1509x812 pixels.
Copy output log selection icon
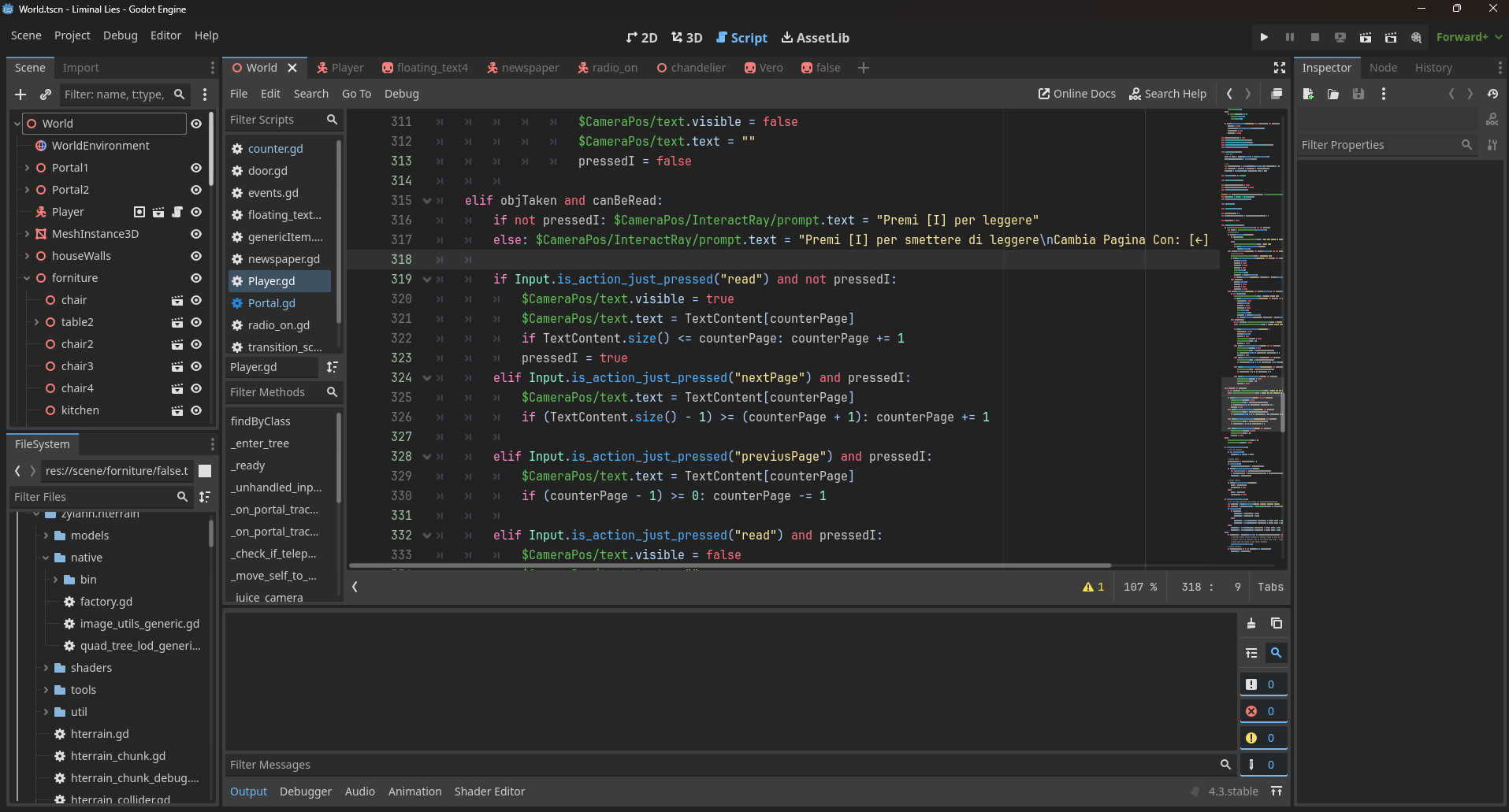point(1277,623)
